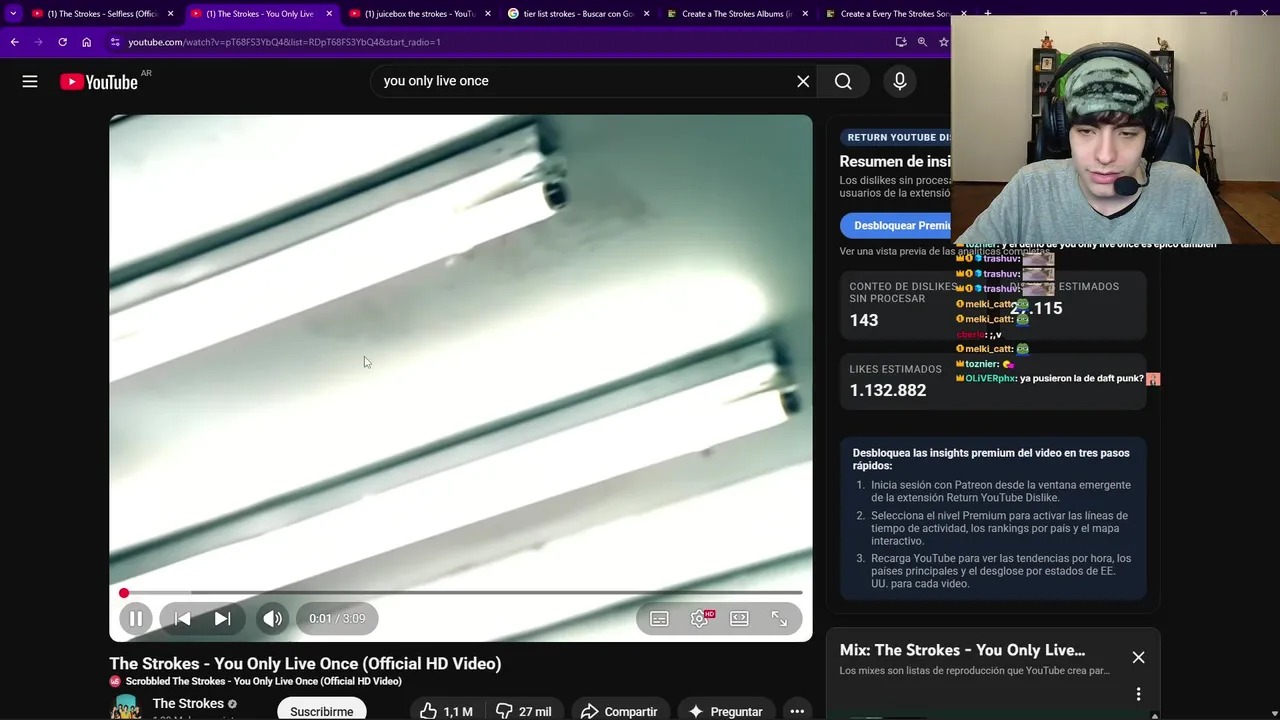Skip to the next video

coord(222,619)
